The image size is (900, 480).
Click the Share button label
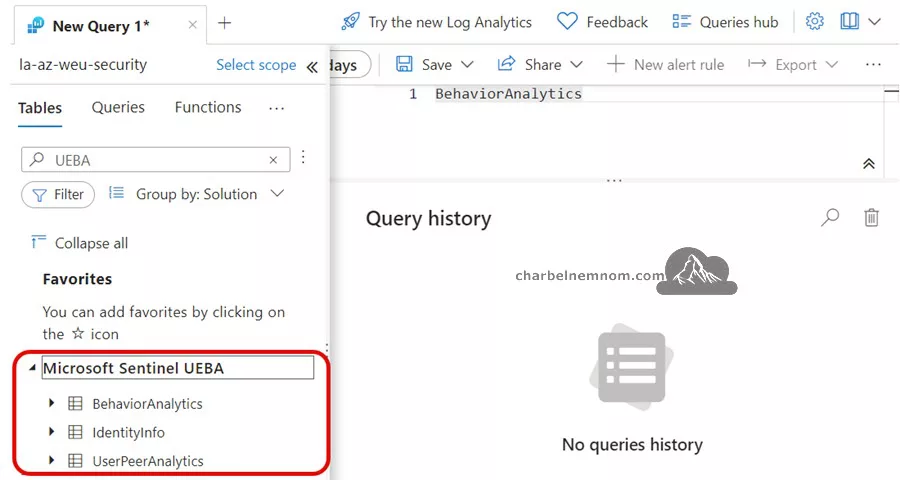[x=543, y=65]
